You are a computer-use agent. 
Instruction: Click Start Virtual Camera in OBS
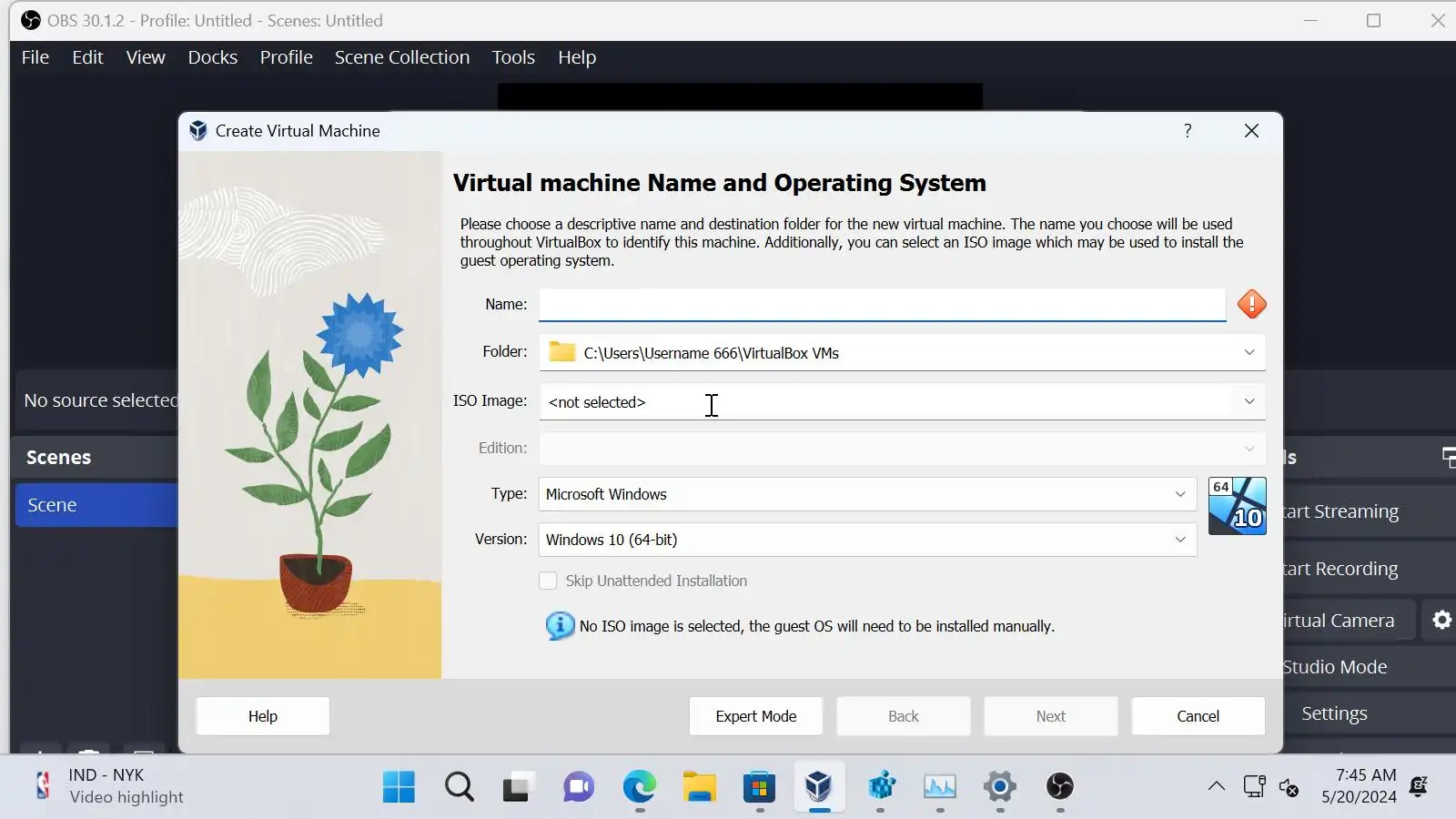[1350, 621]
